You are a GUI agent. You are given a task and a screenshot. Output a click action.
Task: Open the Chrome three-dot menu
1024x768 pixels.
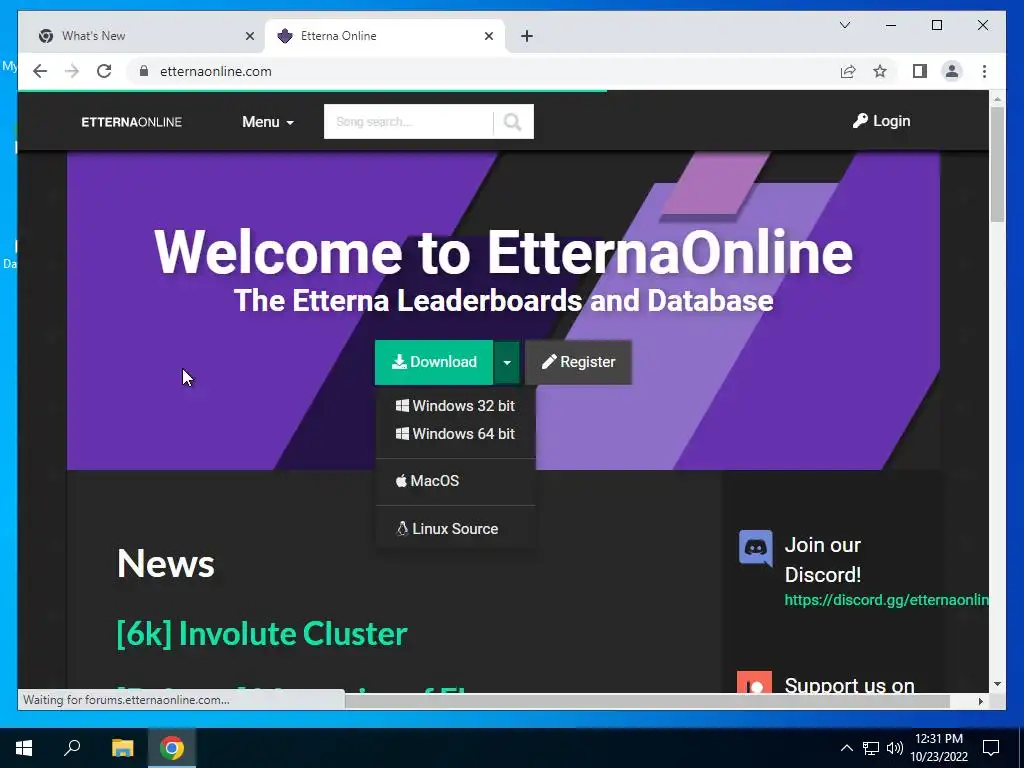click(984, 71)
